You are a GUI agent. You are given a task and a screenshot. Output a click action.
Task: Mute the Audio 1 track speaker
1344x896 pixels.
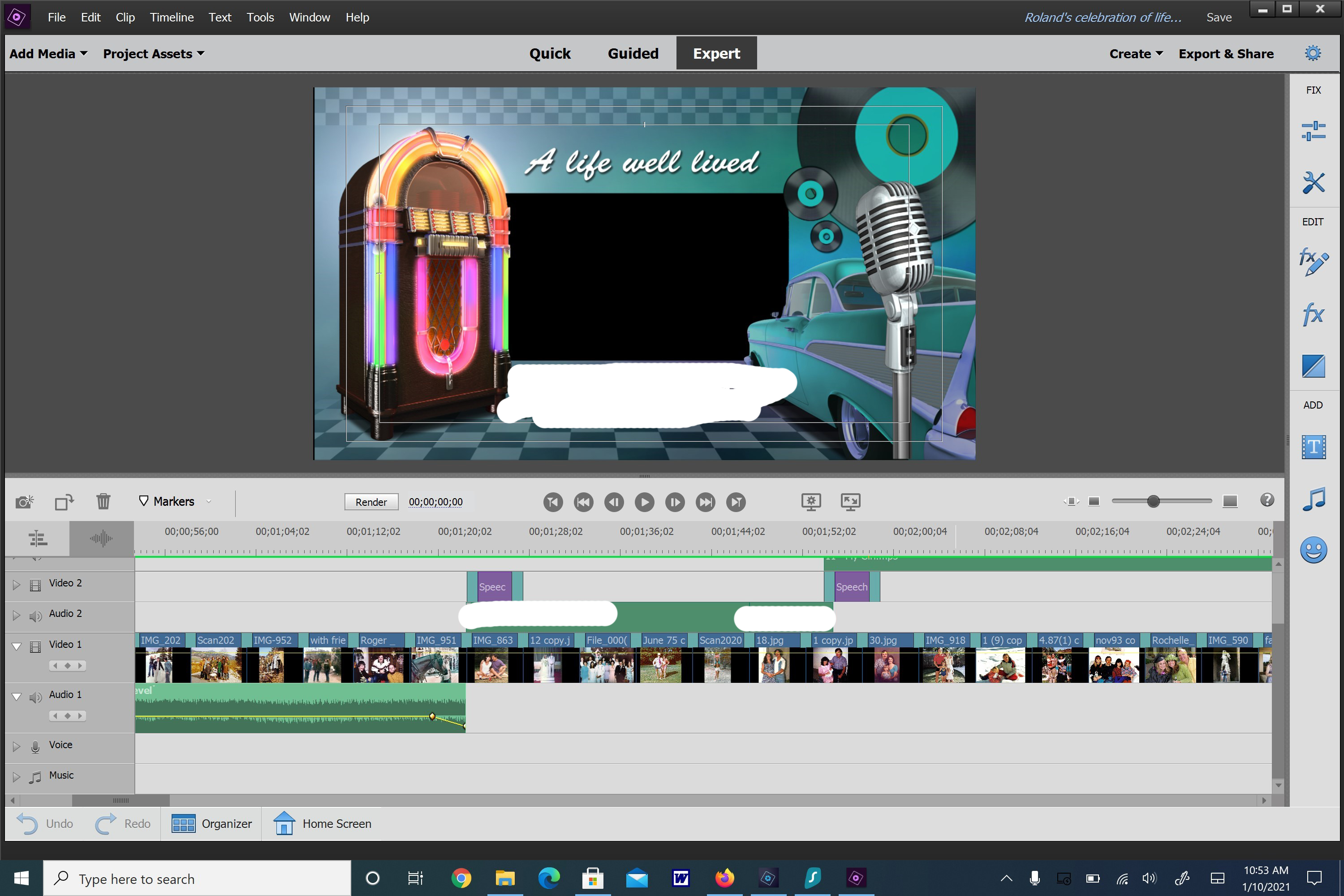click(x=35, y=697)
